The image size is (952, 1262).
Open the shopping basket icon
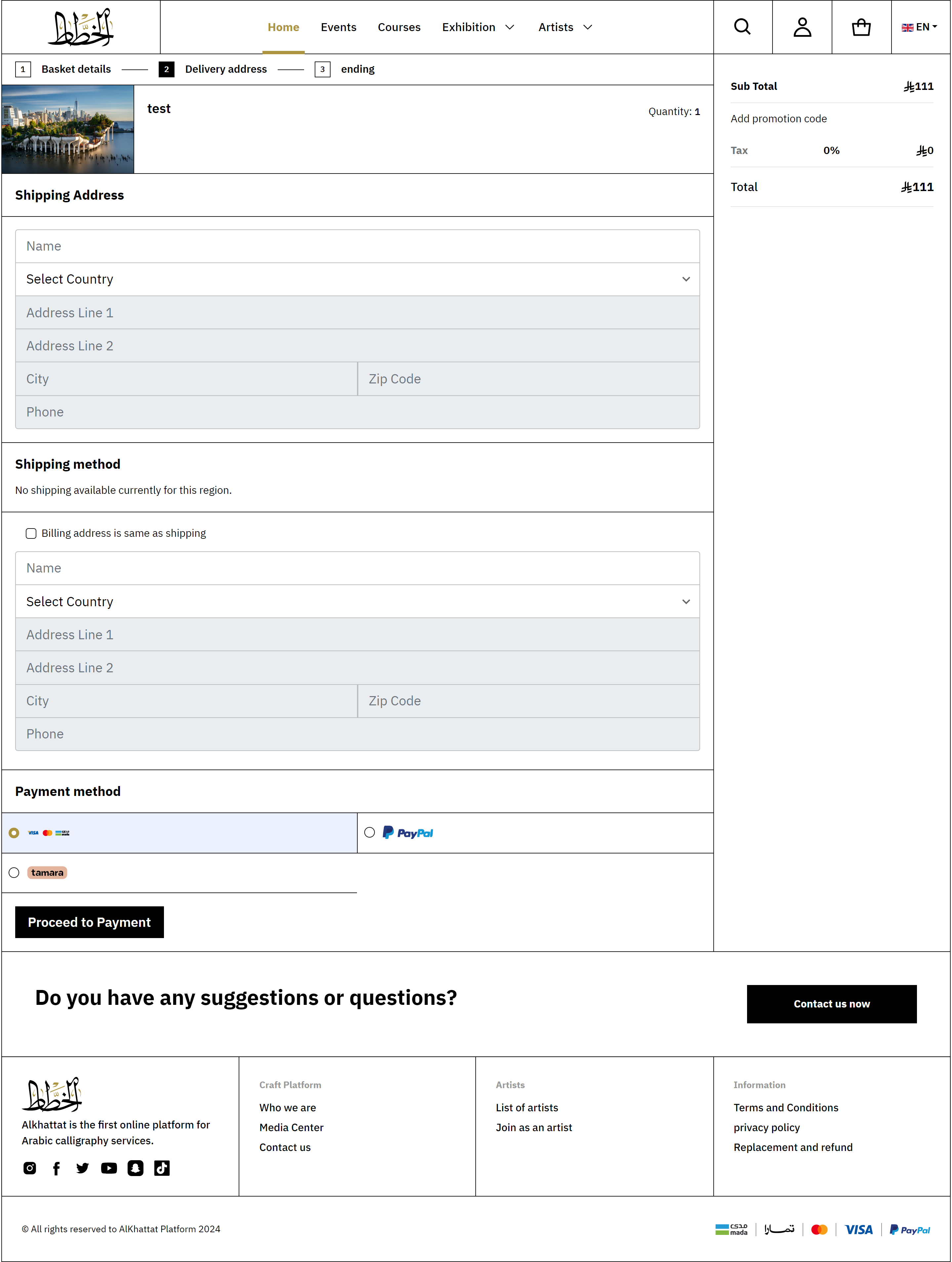point(861,27)
